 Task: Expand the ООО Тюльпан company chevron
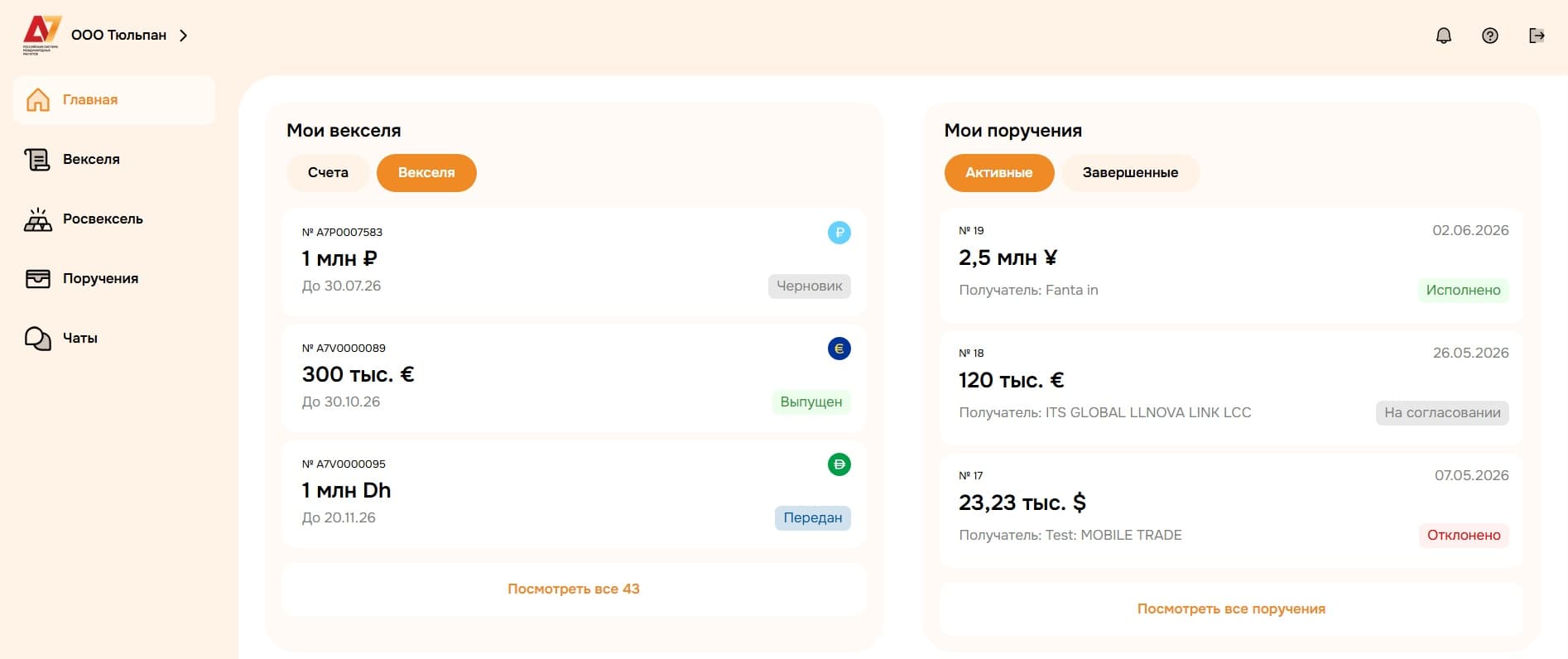pyautogui.click(x=184, y=36)
